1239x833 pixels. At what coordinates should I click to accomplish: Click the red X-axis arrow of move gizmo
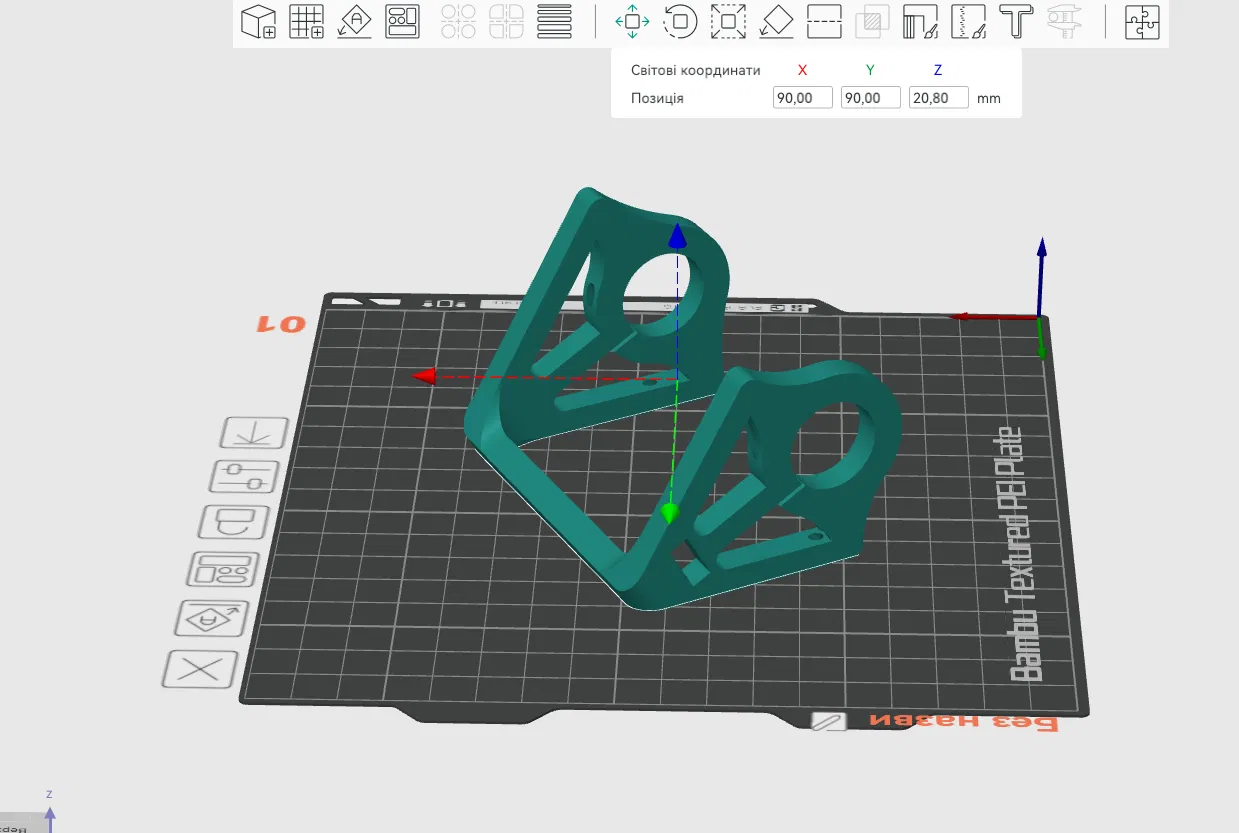[425, 376]
